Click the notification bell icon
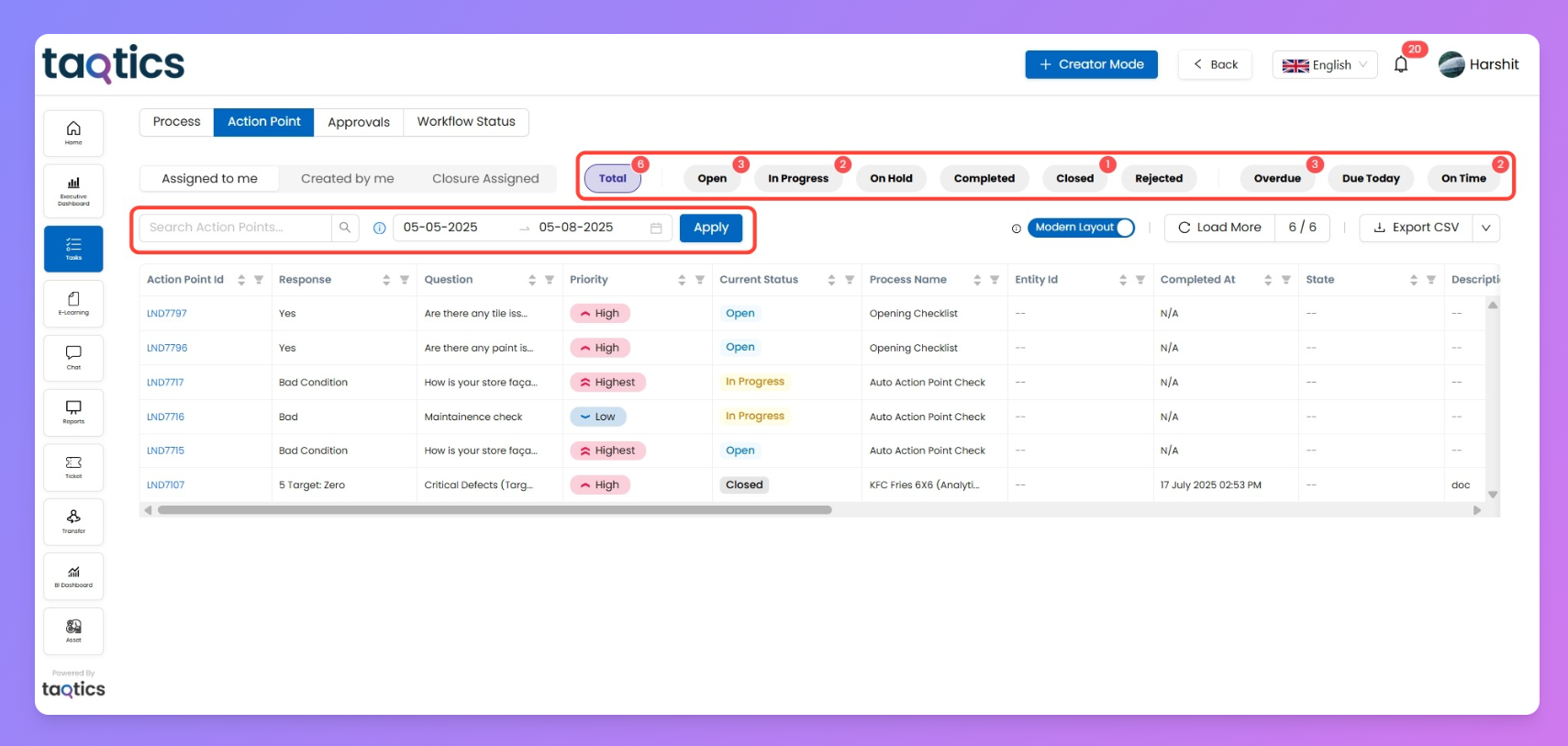The height and width of the screenshot is (746, 1568). (x=1400, y=65)
